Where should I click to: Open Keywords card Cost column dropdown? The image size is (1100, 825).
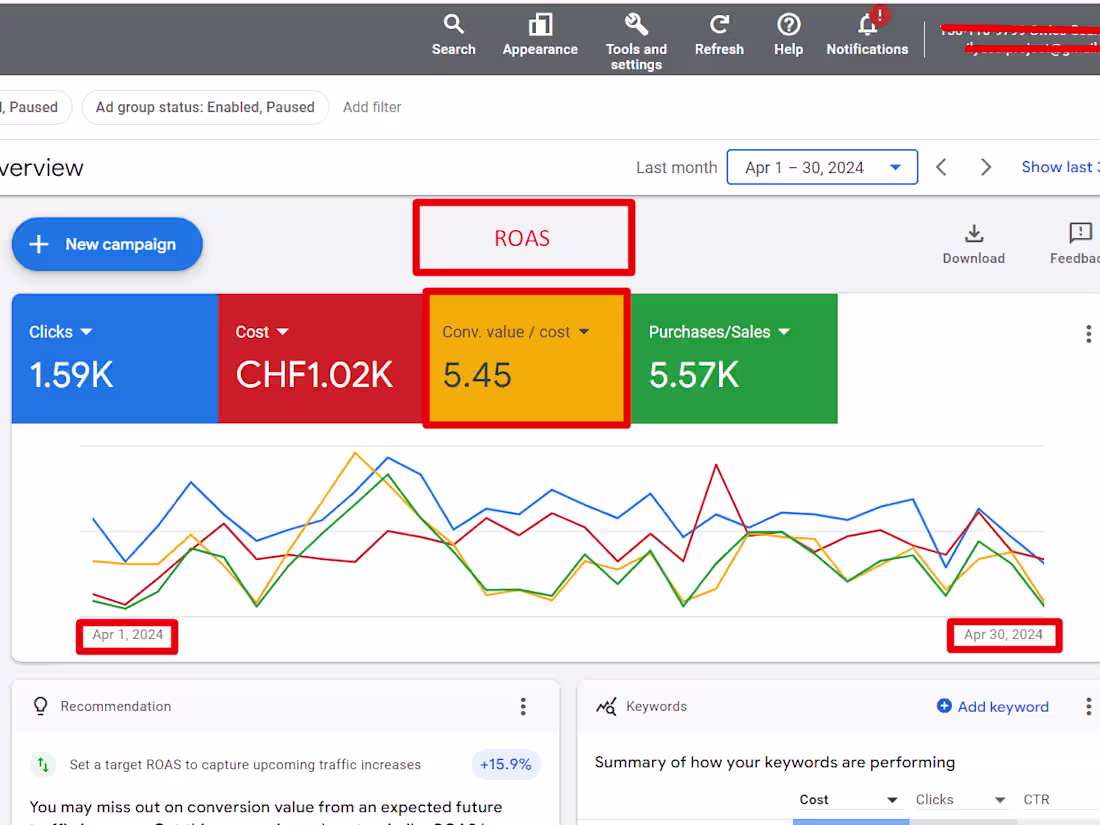click(x=849, y=800)
